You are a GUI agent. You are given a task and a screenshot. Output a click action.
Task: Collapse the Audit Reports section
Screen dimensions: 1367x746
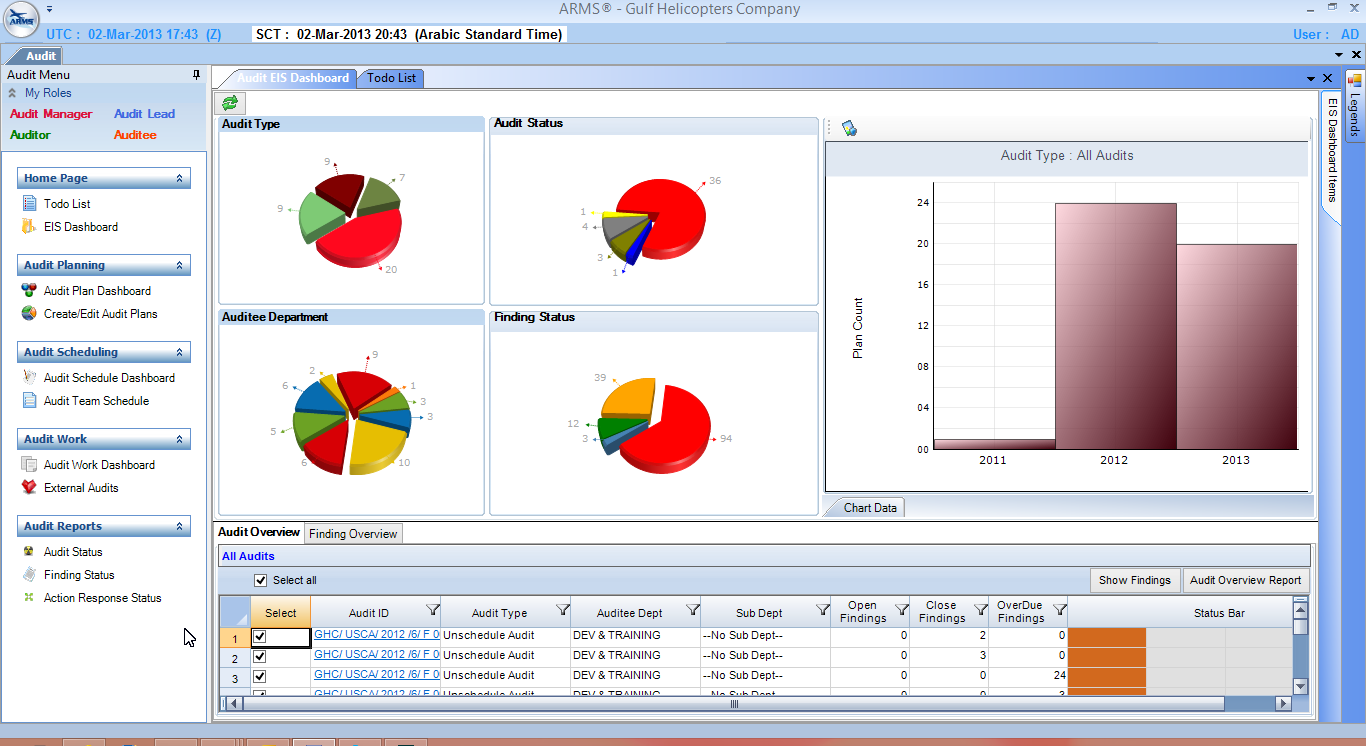point(180,526)
